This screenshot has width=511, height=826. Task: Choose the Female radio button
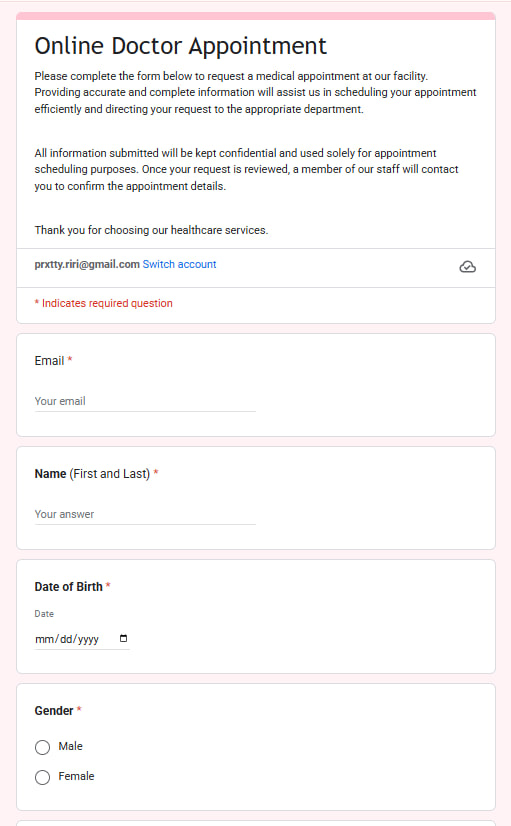tap(43, 777)
